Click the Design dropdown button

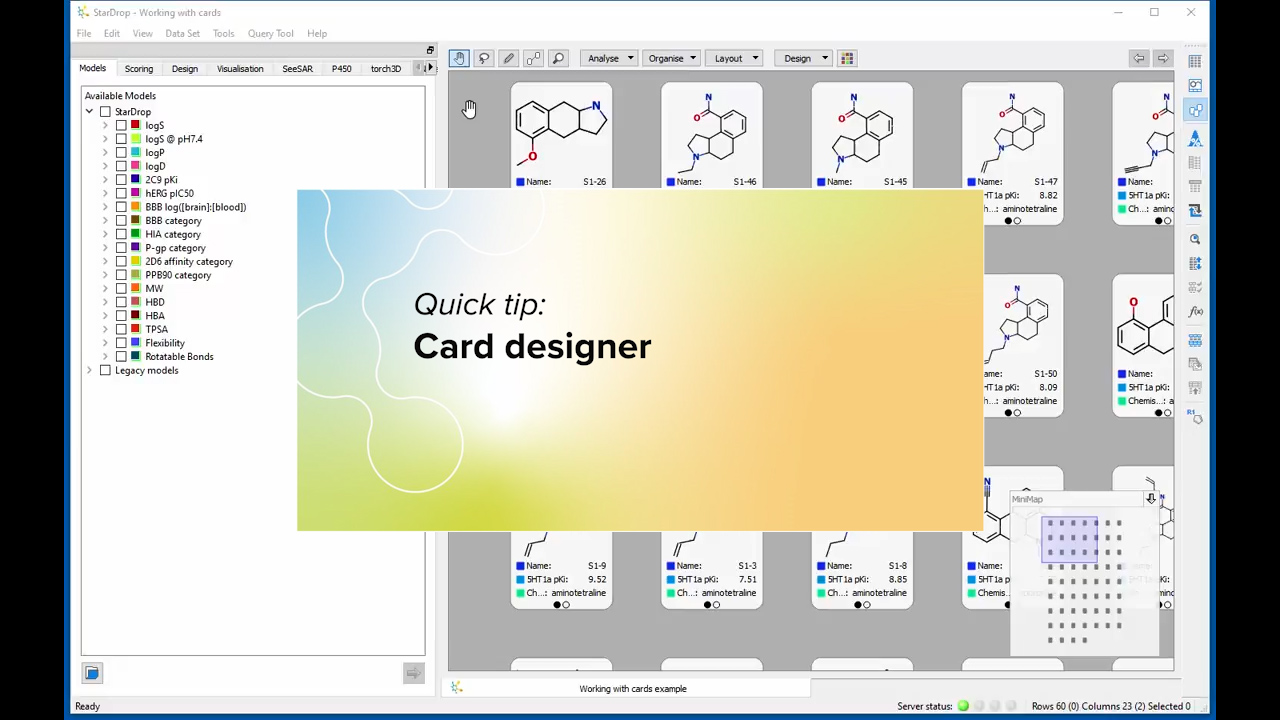click(x=802, y=57)
